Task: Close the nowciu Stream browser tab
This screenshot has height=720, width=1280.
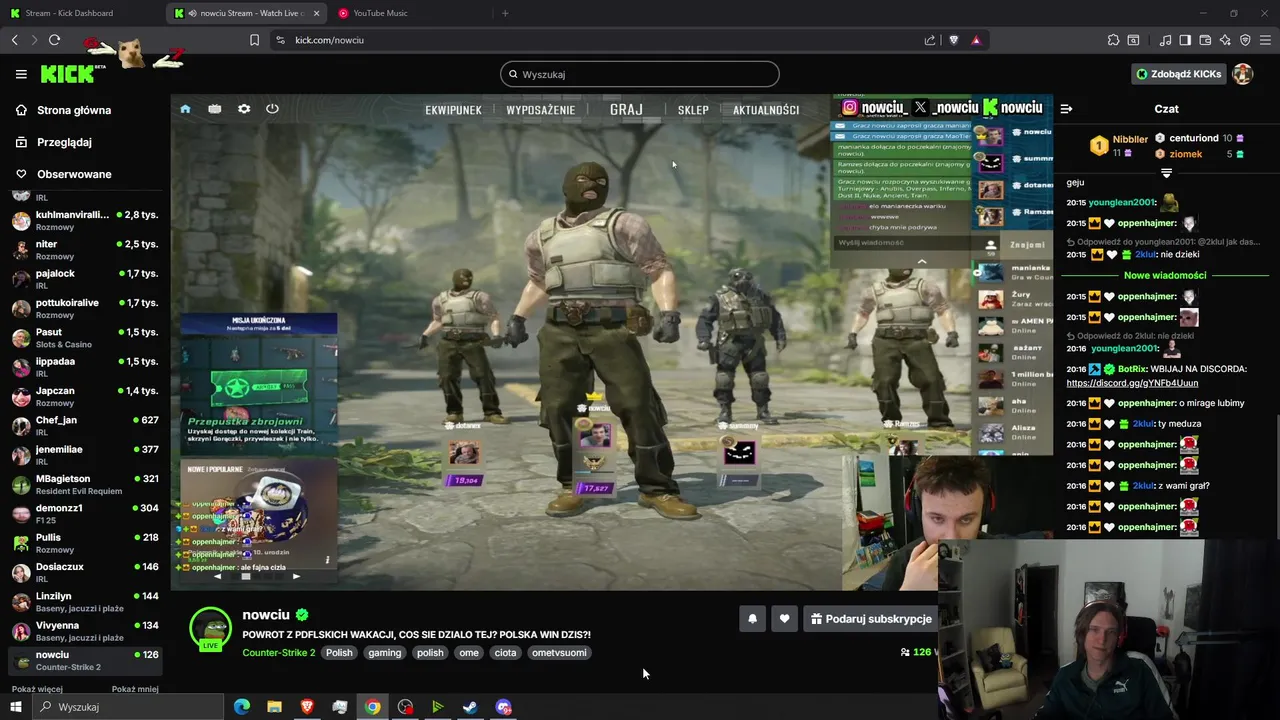Action: tap(317, 13)
